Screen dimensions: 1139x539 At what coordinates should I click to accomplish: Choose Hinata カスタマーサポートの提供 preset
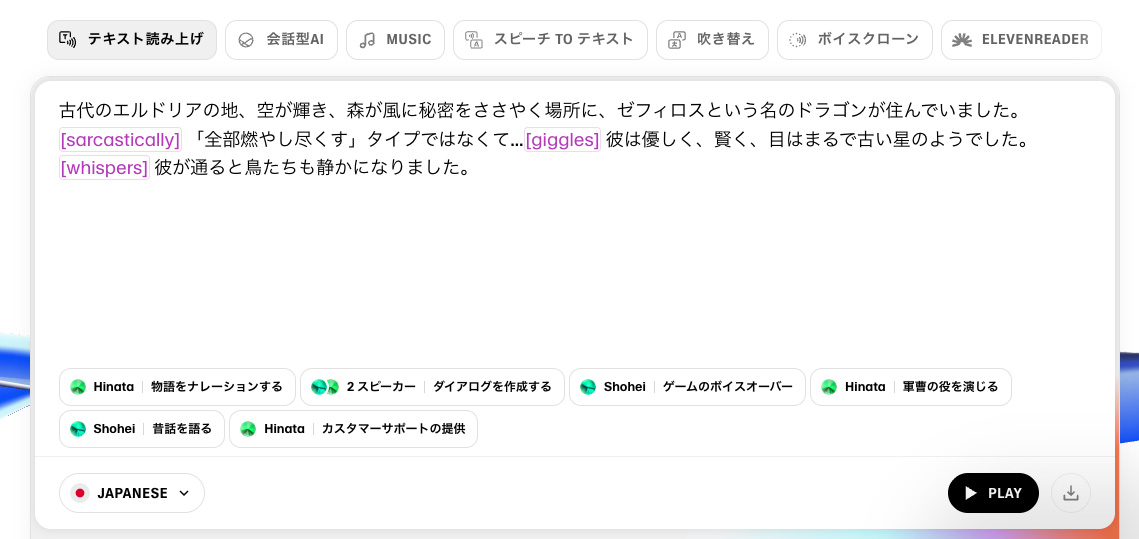[x=353, y=429]
